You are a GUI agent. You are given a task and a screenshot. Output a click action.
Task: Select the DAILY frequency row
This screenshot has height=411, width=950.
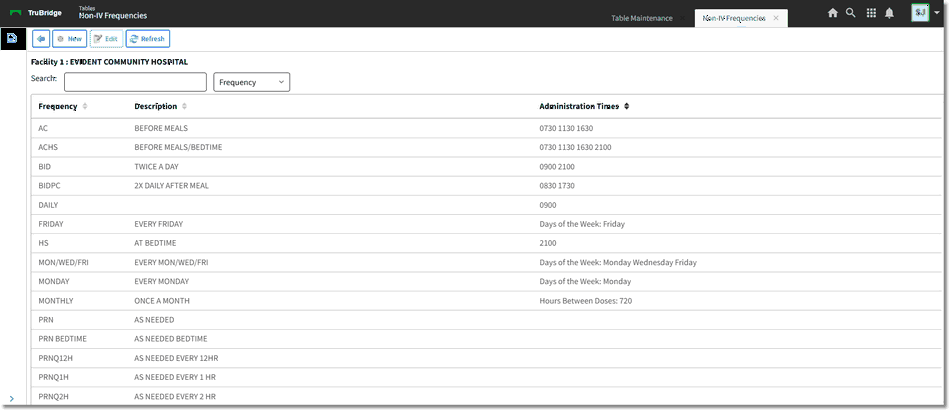click(487, 205)
